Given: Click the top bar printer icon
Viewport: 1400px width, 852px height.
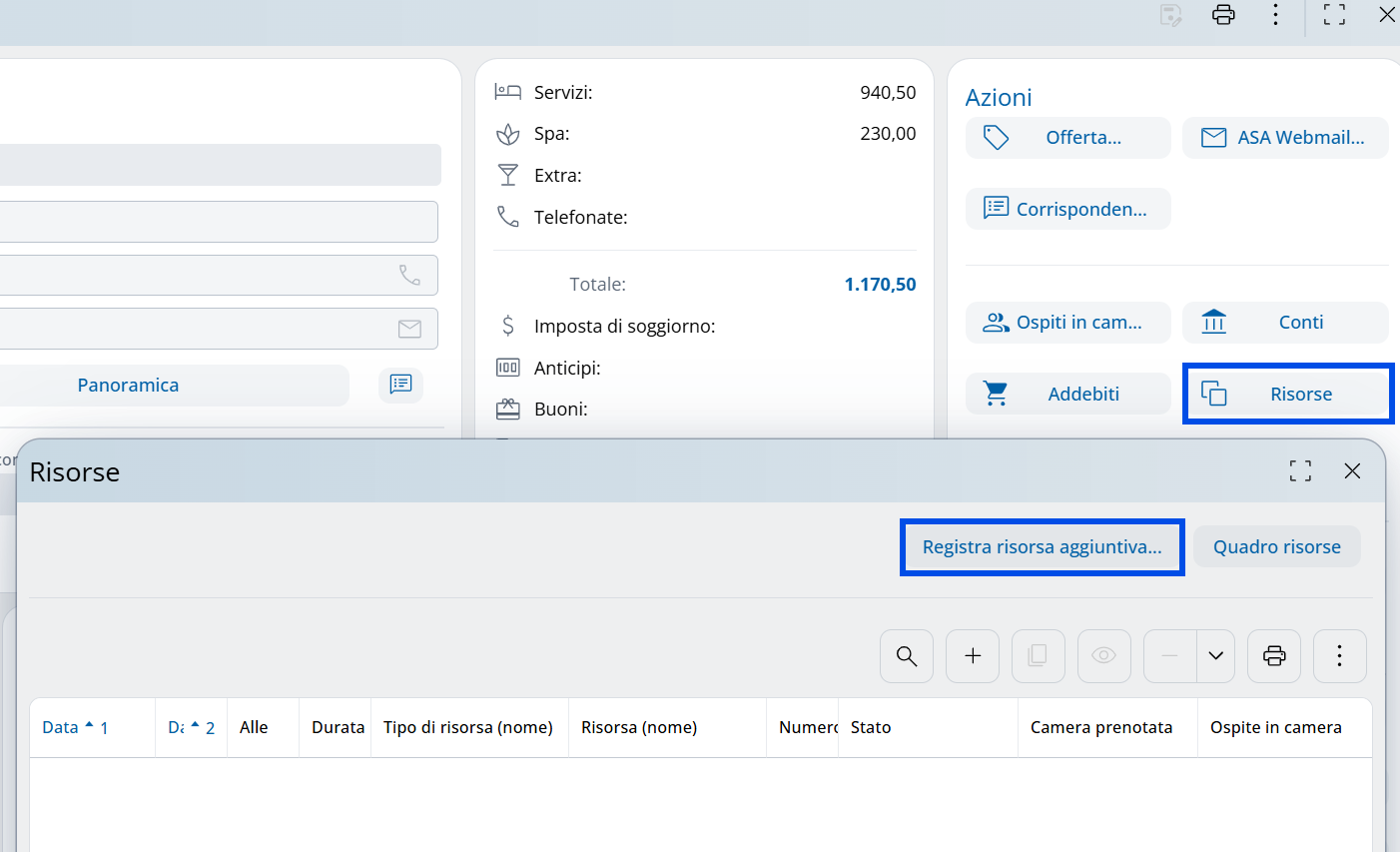Looking at the screenshot, I should (1223, 15).
